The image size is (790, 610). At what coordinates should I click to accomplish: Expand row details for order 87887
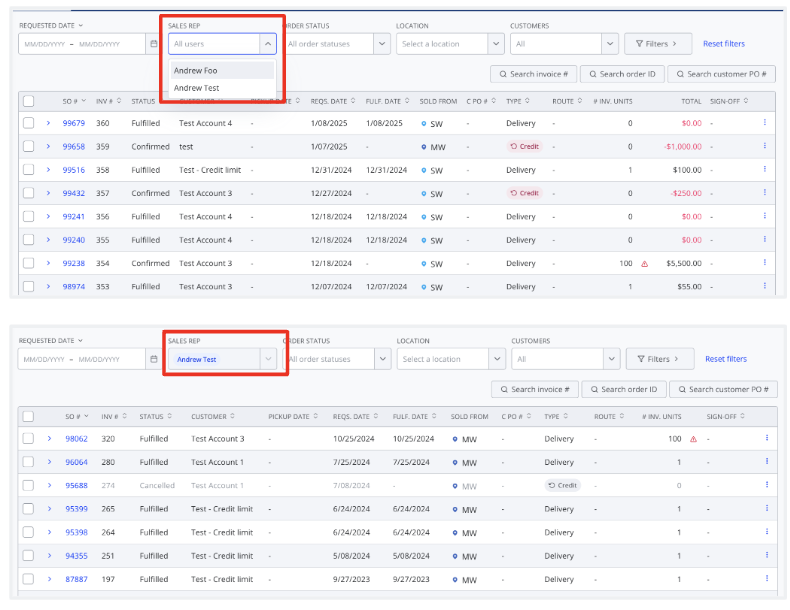click(49, 579)
